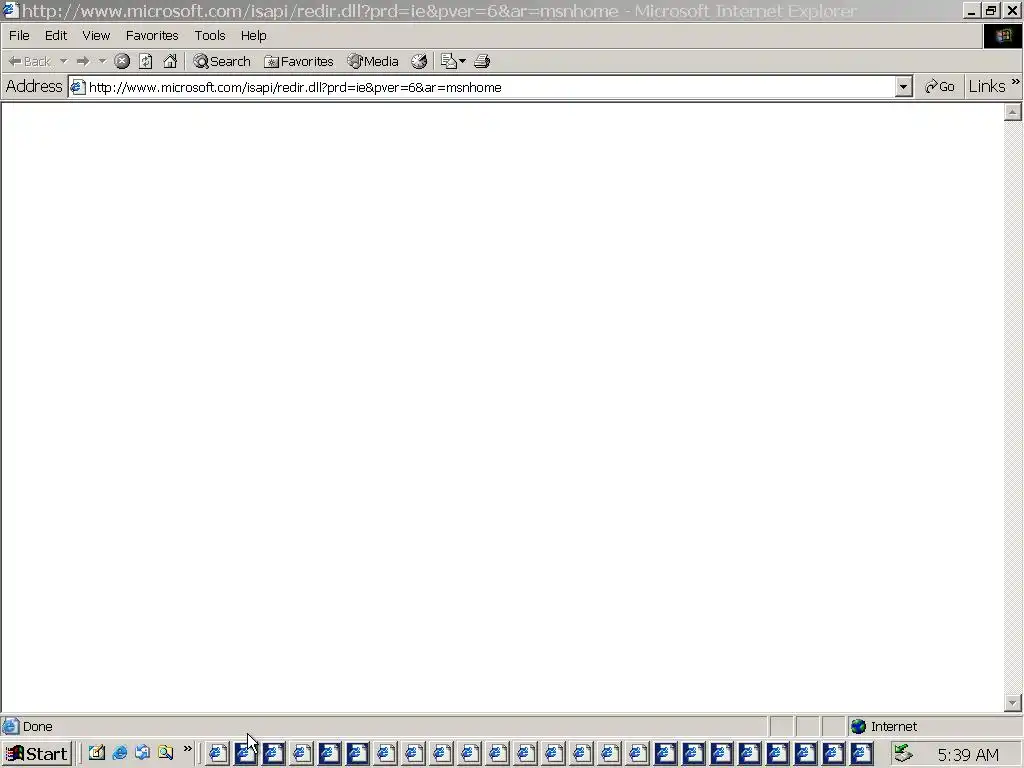
Task: Click the 5:39 AM clock
Action: pyautogui.click(x=968, y=755)
